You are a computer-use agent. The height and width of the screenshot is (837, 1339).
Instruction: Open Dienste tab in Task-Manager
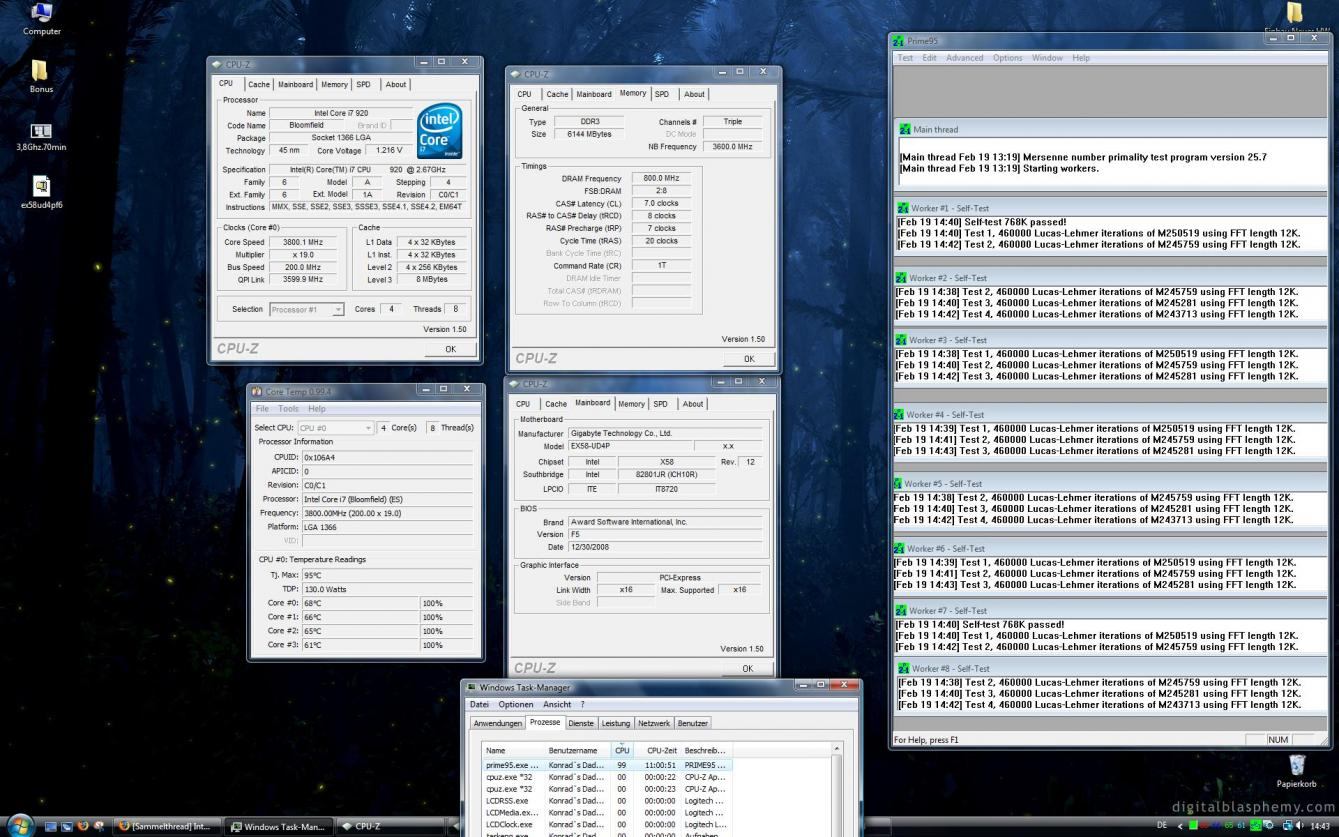(581, 723)
